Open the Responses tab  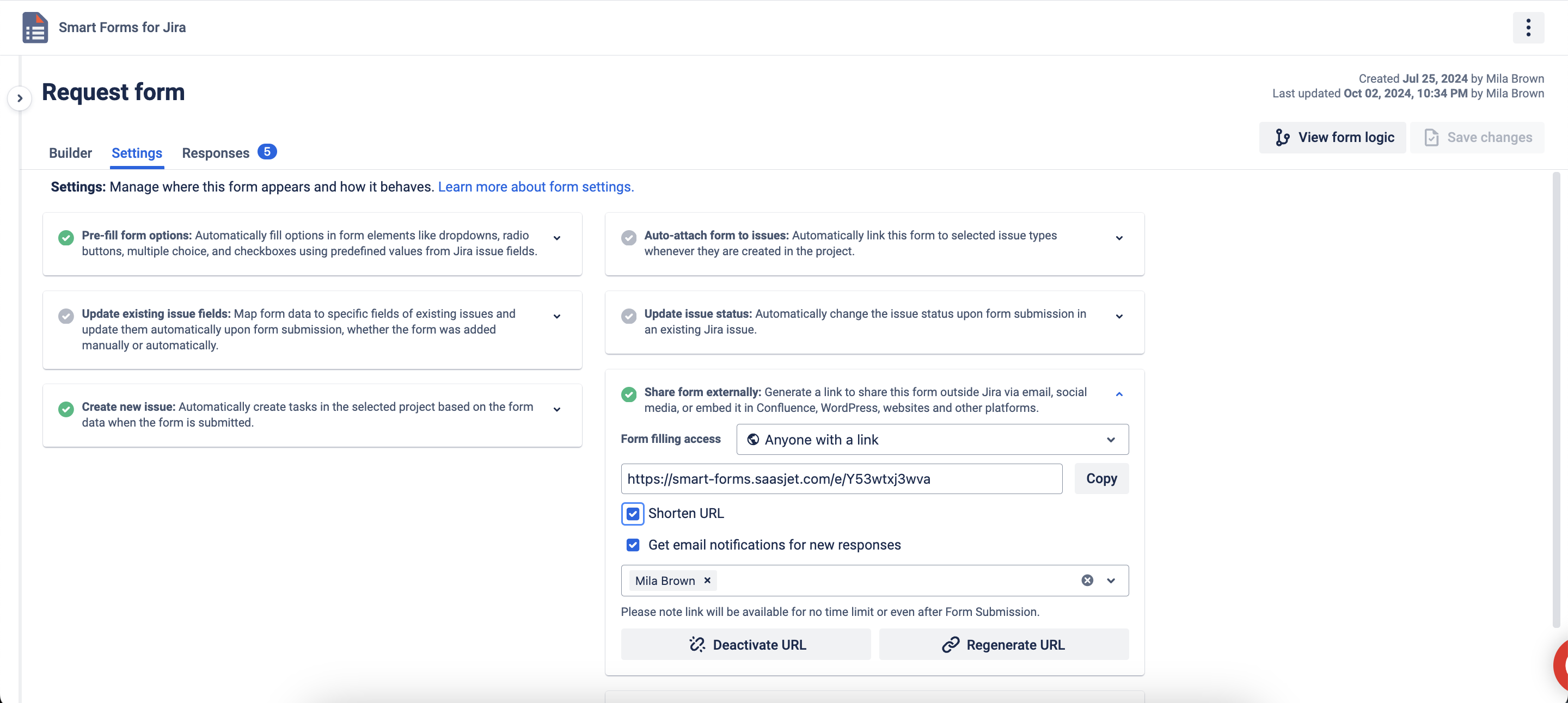215,153
